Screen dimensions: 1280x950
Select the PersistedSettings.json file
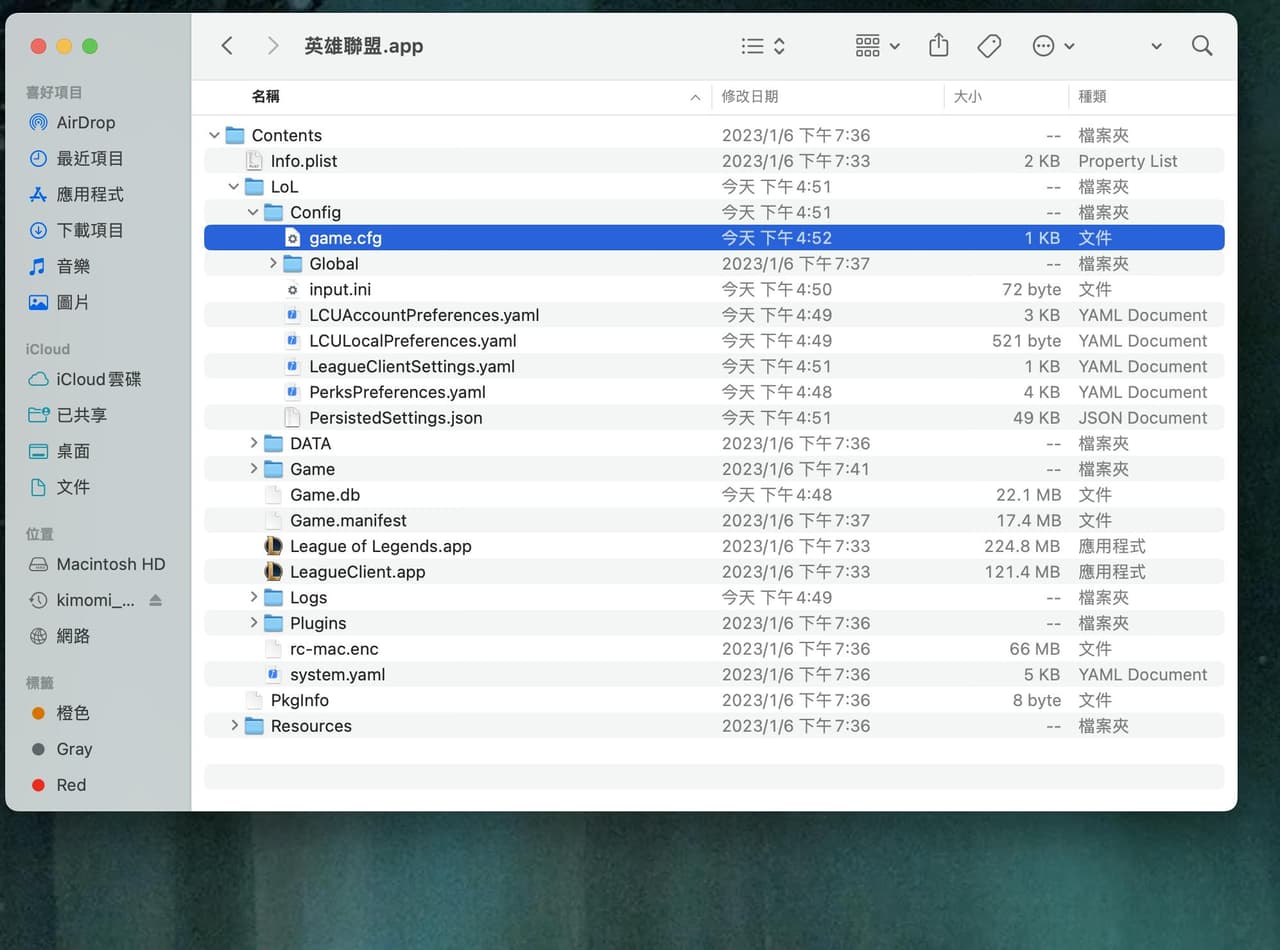[714, 418]
